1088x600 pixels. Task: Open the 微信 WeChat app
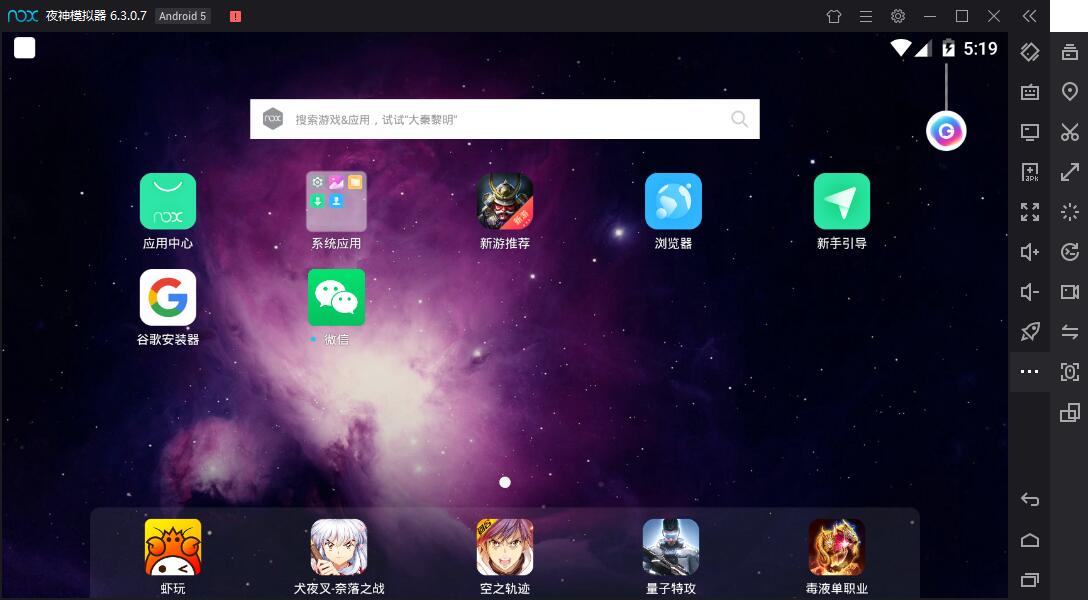(337, 298)
